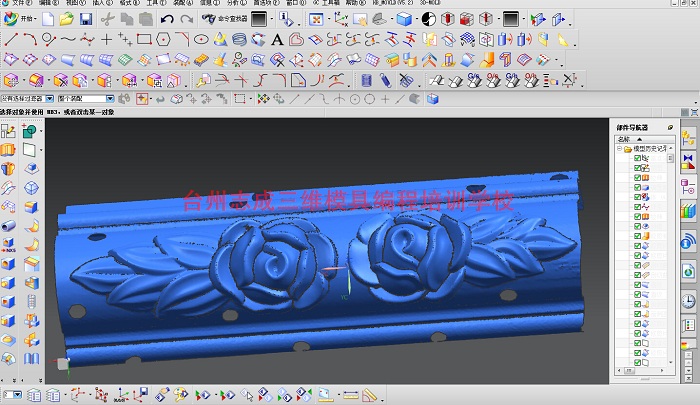Collapse the 模型历史记录 tree node
The height and width of the screenshot is (405, 700).
click(x=619, y=149)
